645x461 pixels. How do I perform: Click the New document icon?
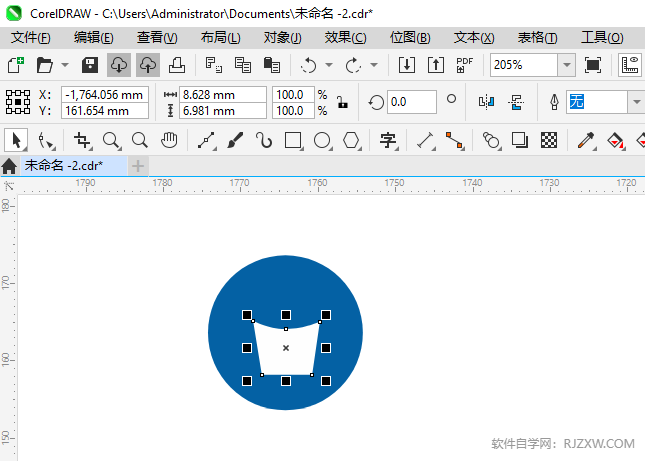(x=15, y=65)
